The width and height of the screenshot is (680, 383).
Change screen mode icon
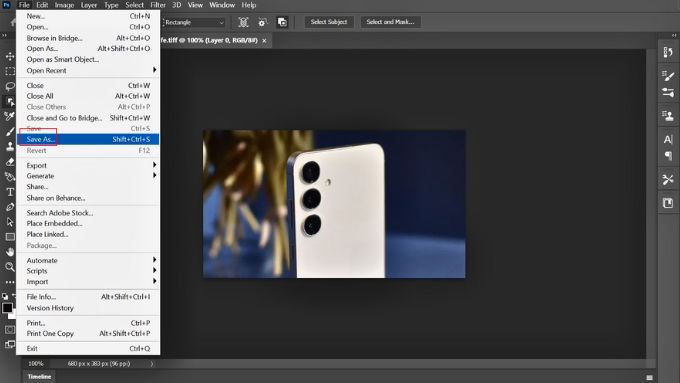tap(10, 344)
